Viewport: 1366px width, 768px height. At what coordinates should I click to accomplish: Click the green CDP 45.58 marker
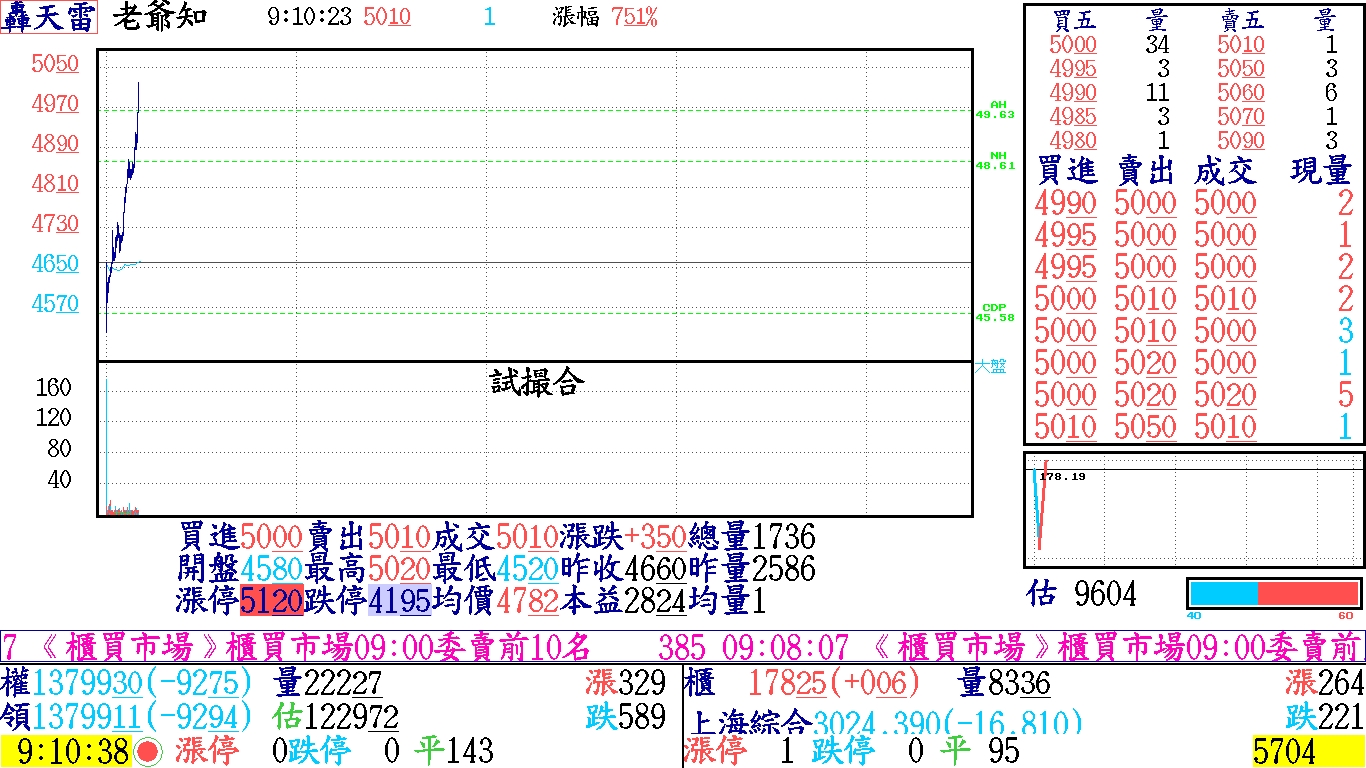pyautogui.click(x=995, y=312)
